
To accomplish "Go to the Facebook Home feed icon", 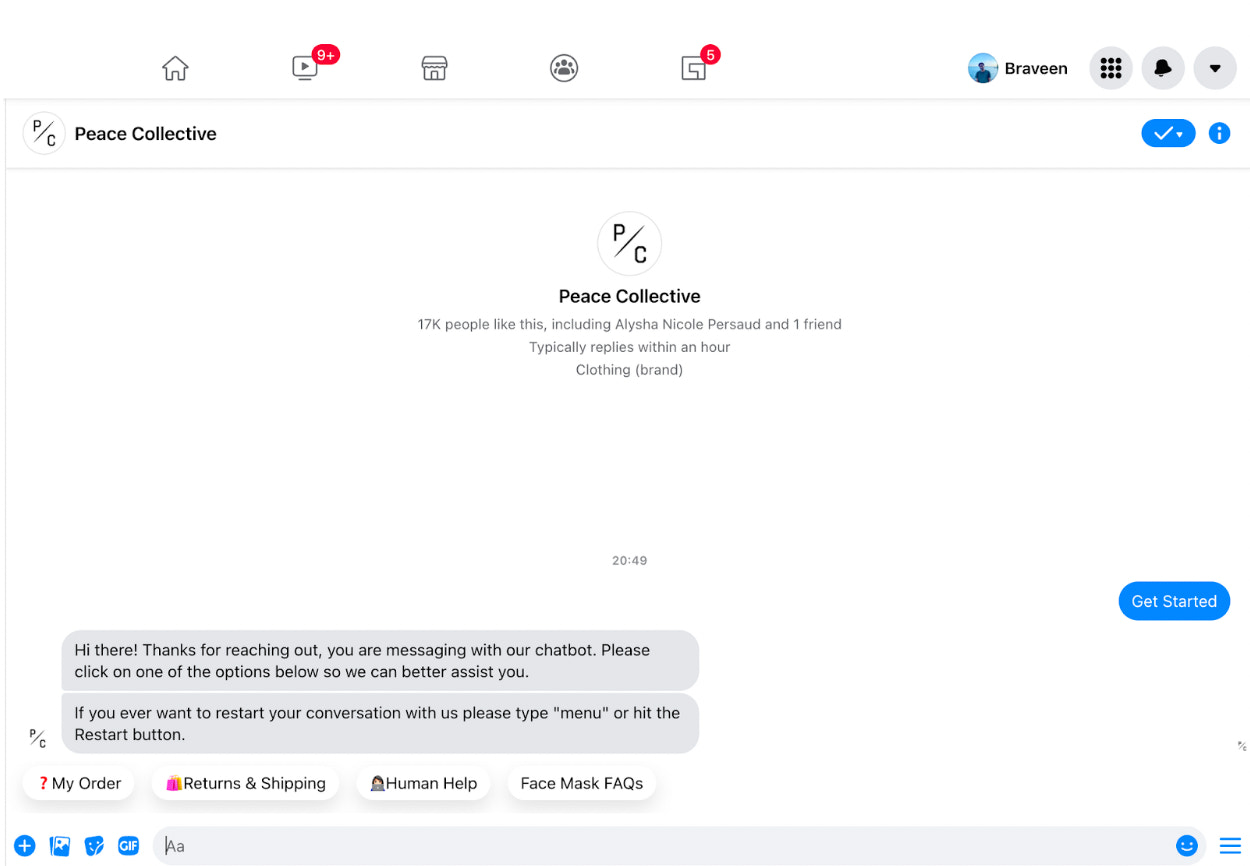I will [175, 68].
